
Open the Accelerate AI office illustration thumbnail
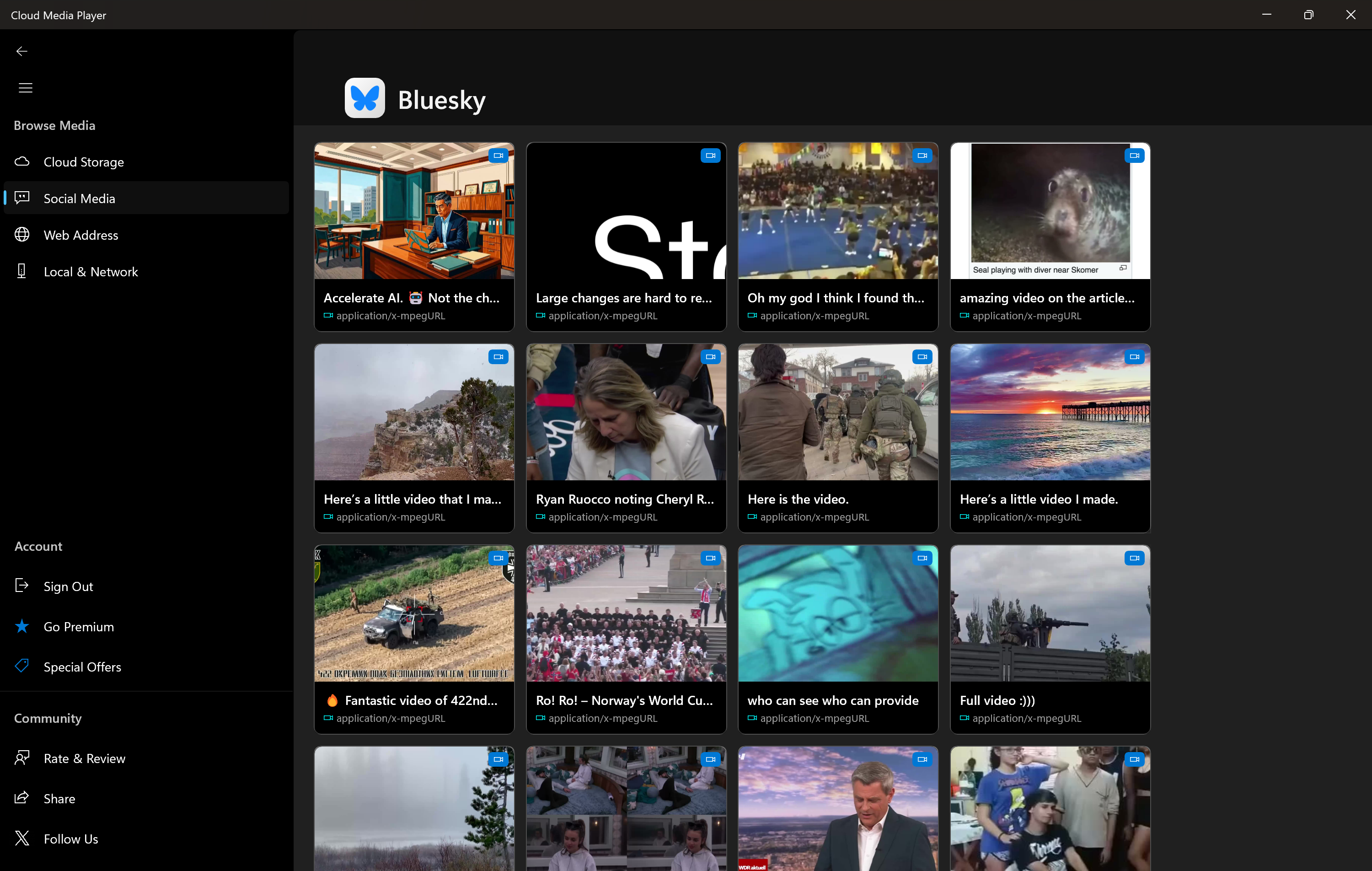pos(414,211)
